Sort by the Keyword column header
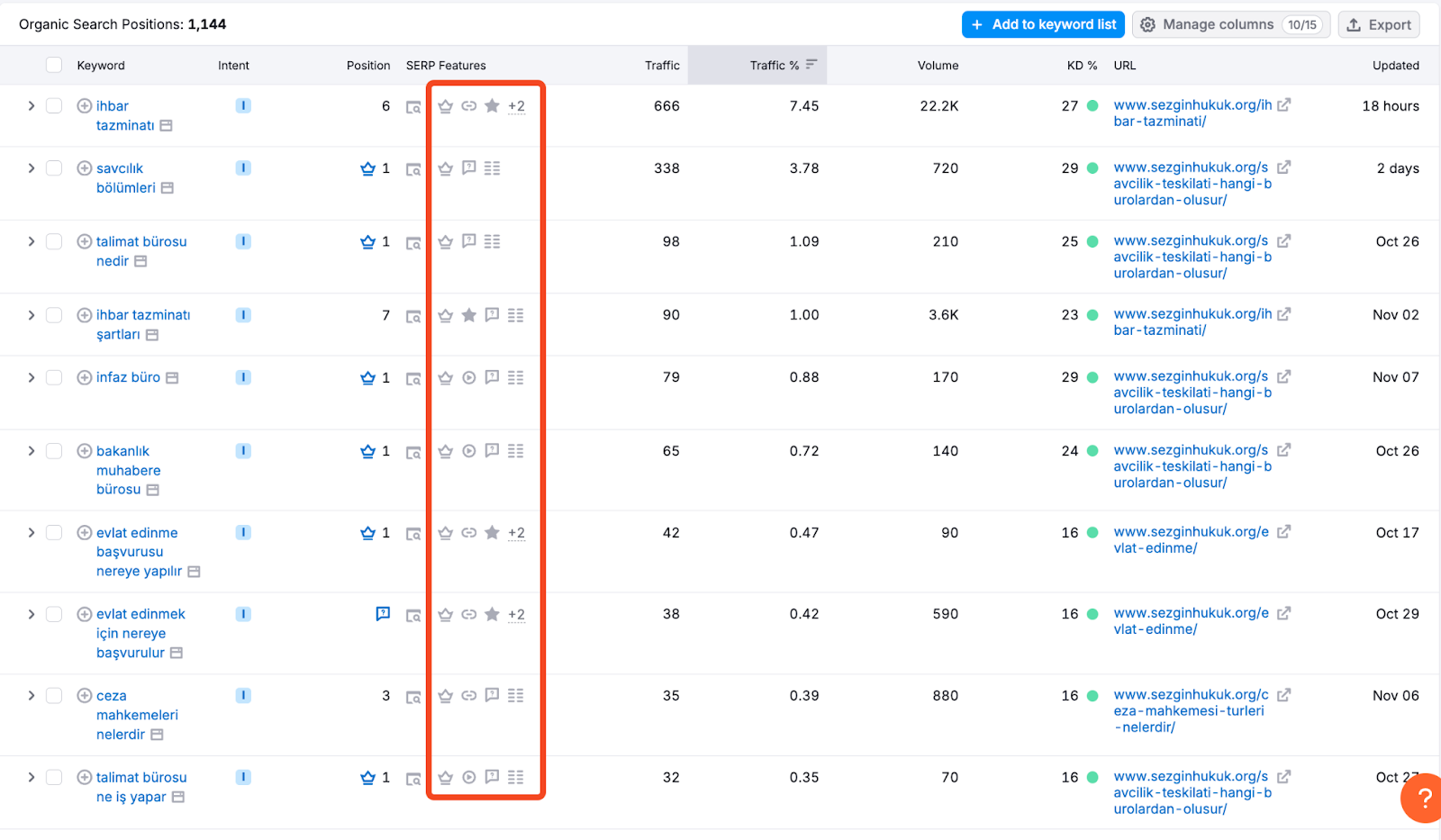The width and height of the screenshot is (1441, 840). coord(101,66)
